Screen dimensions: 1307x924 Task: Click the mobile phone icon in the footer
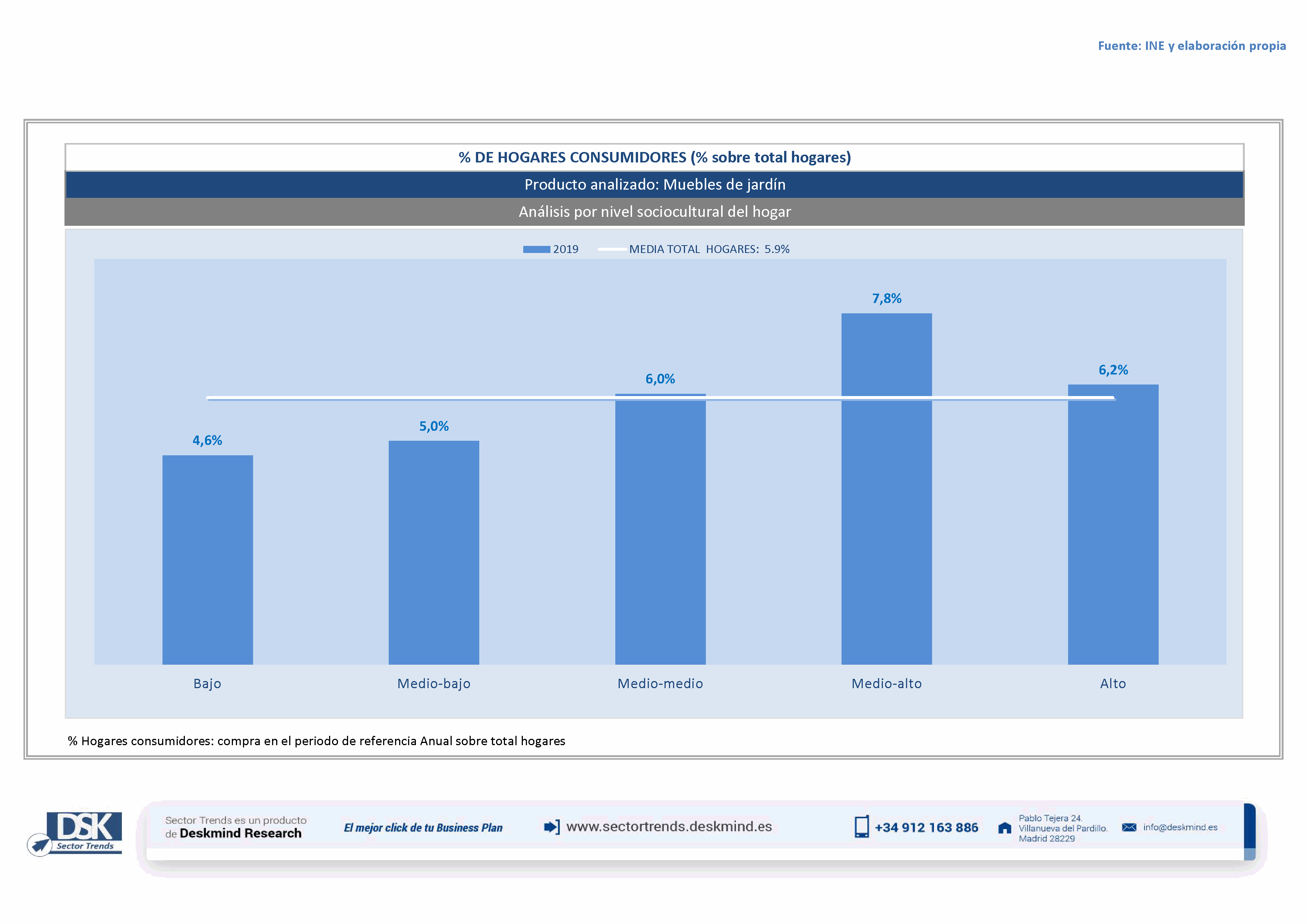pyautogui.click(x=861, y=827)
